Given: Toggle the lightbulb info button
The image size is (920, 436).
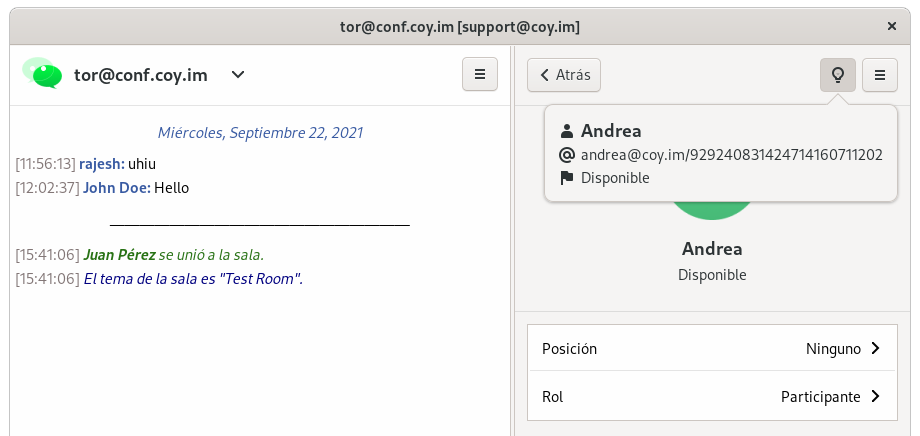Looking at the screenshot, I should point(838,74).
